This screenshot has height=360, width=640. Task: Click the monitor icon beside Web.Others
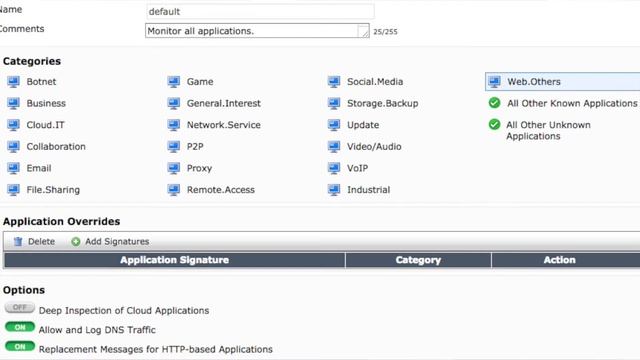coord(494,82)
